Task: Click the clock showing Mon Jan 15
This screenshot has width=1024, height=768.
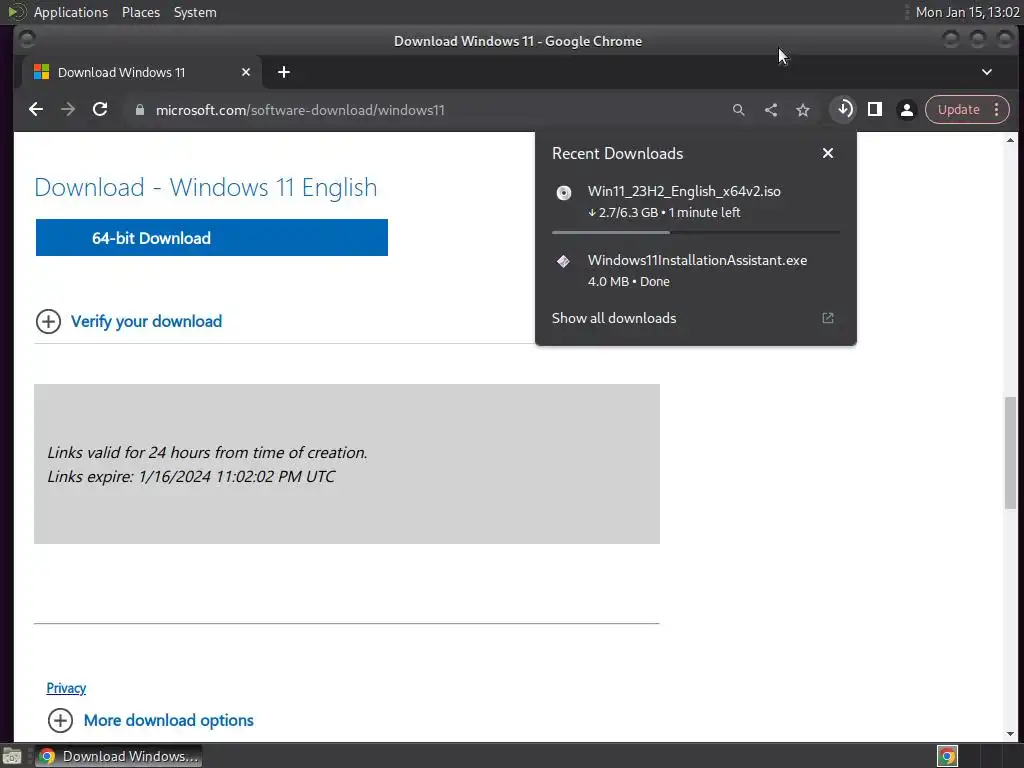Action: click(x=967, y=12)
